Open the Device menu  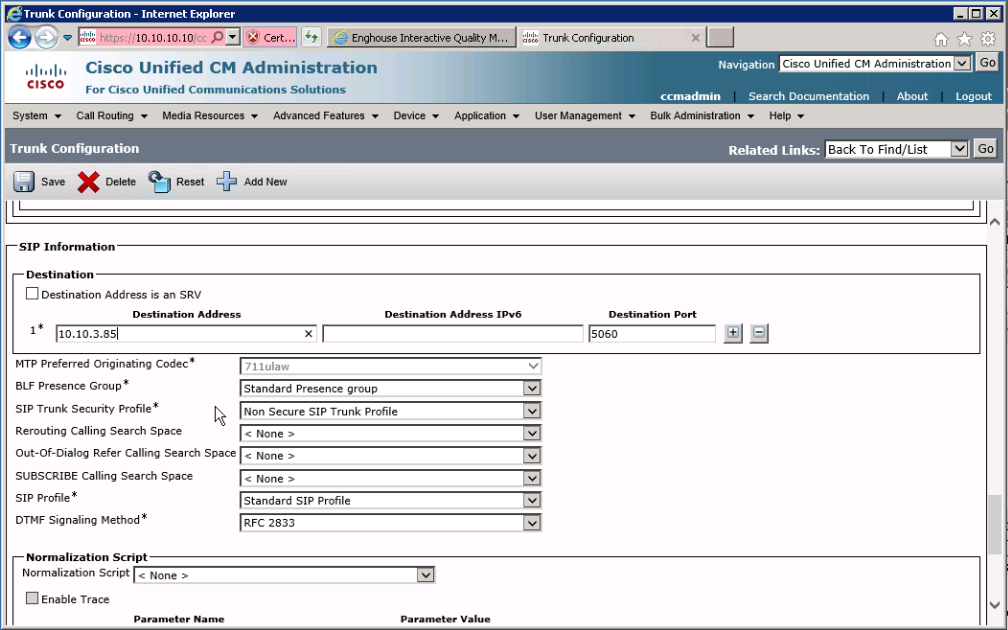(416, 116)
